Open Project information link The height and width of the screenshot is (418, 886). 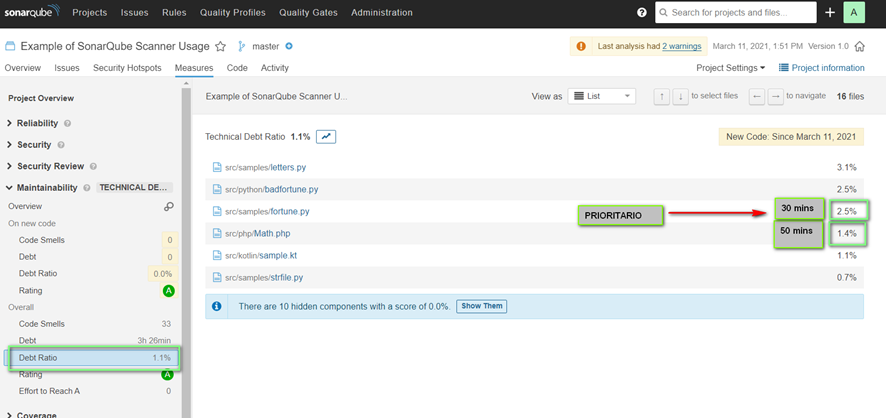[x=828, y=68]
